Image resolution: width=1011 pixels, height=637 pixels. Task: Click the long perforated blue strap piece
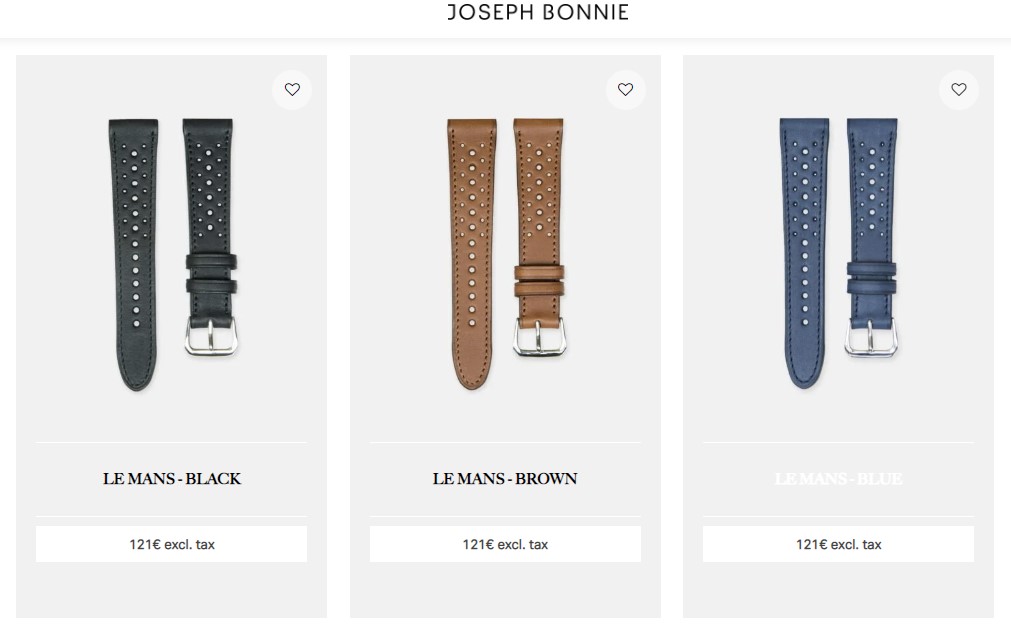[x=804, y=254]
